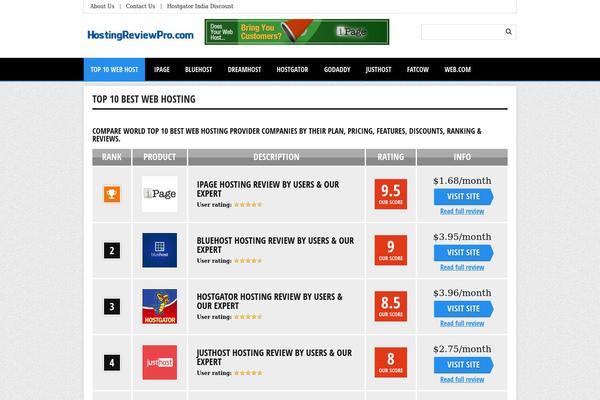This screenshot has height=400, width=600.
Task: Open the iPage product logo
Action: click(x=160, y=194)
